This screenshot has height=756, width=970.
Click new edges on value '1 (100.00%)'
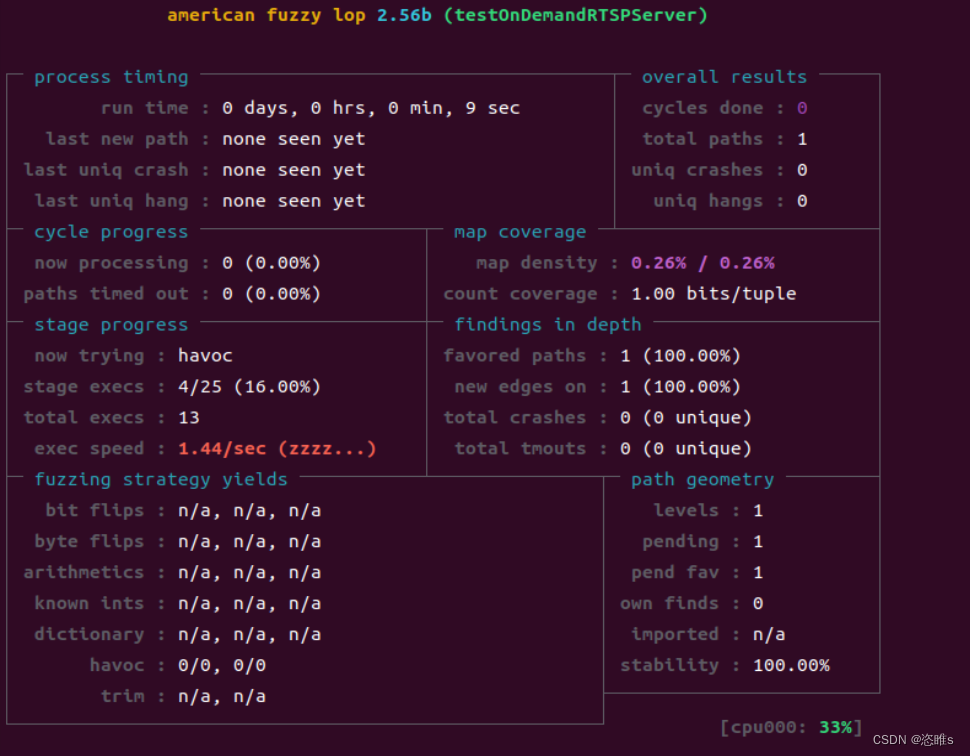tap(680, 387)
